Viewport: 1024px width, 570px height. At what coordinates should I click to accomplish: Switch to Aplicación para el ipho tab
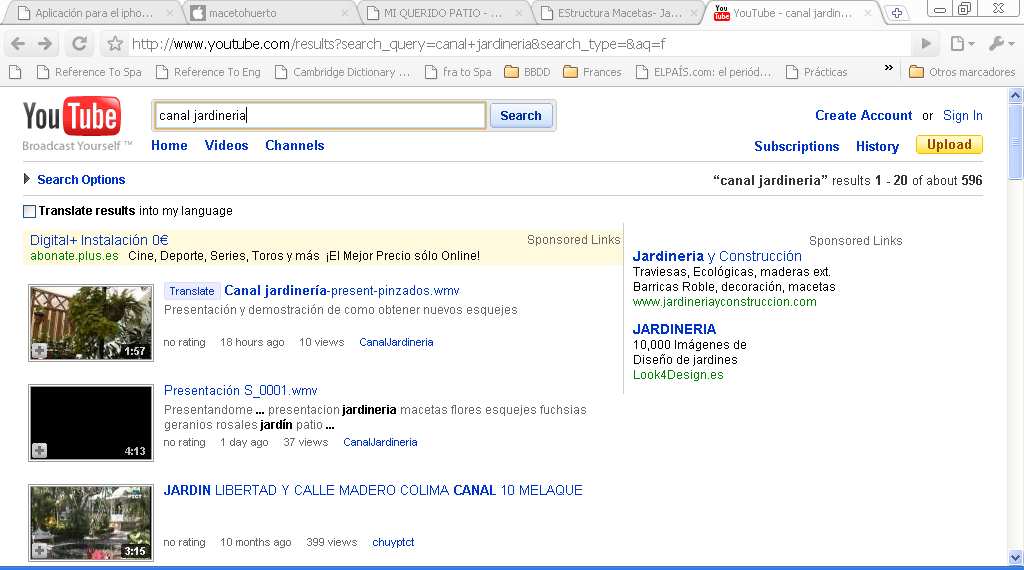click(x=94, y=13)
